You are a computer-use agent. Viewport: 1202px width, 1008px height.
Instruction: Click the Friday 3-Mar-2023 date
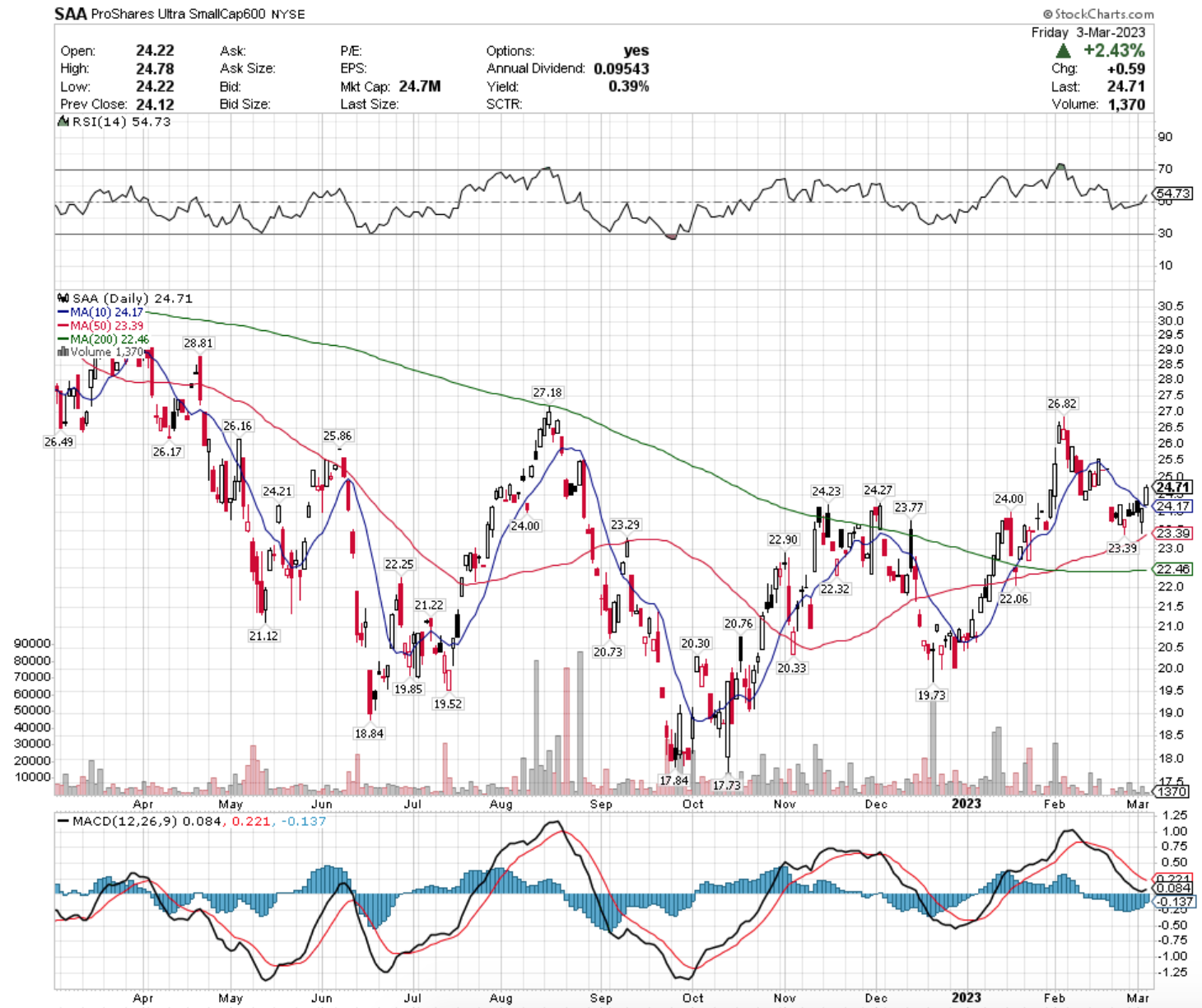(1088, 32)
